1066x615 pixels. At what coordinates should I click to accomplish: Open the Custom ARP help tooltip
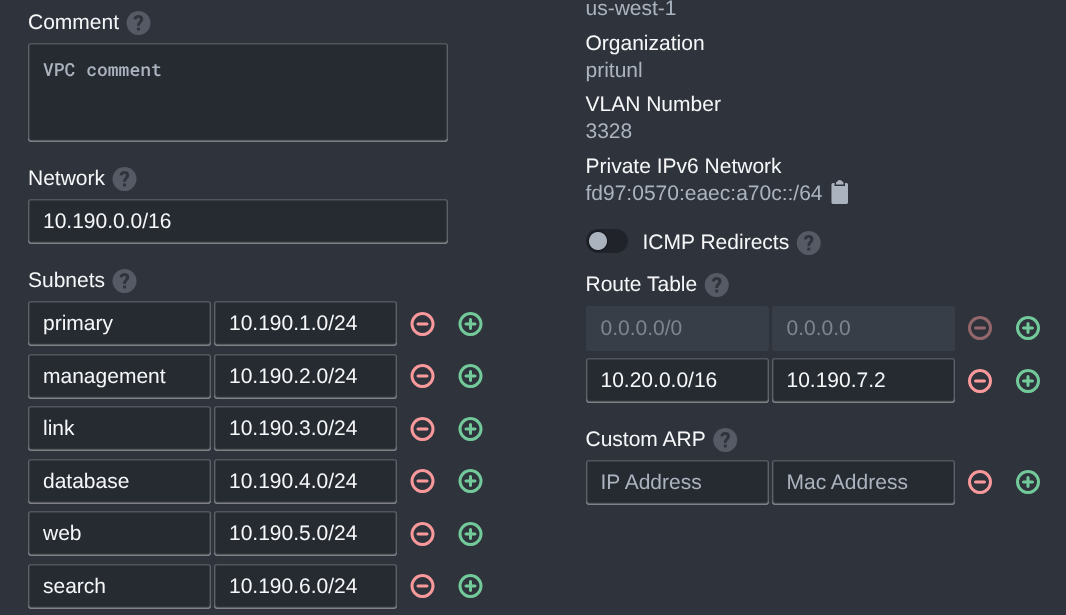[724, 439]
